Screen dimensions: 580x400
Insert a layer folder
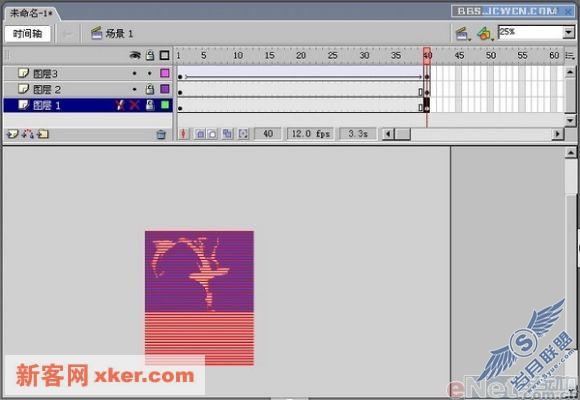43,134
